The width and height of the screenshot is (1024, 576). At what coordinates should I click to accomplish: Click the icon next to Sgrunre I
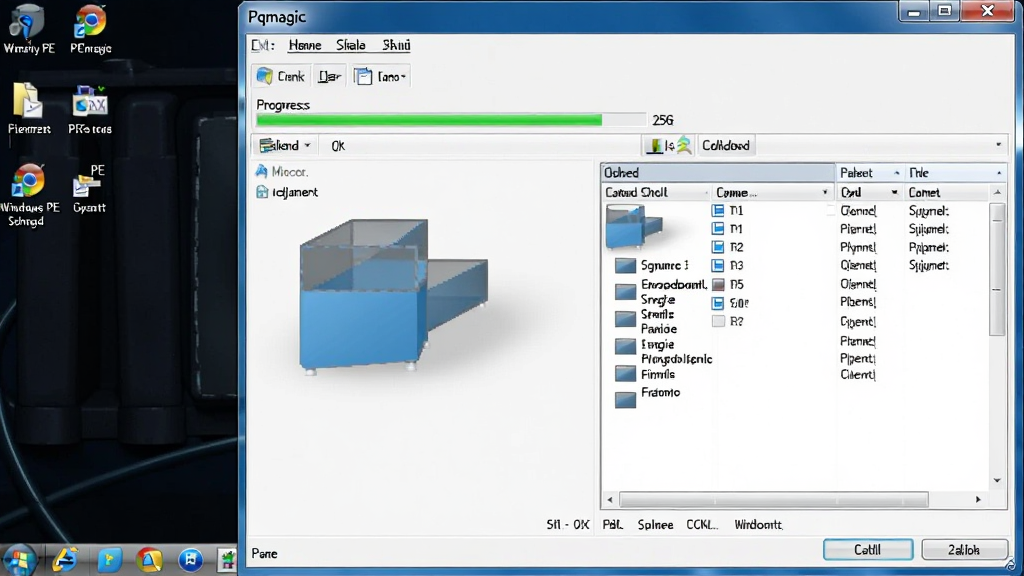pos(625,265)
